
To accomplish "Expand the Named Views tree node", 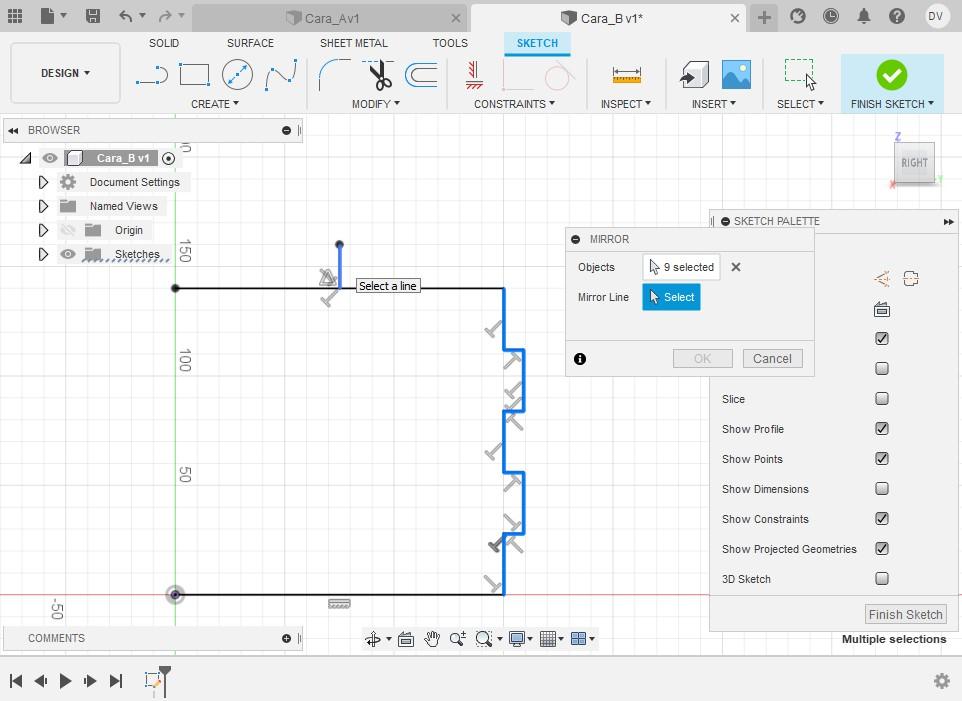I will tap(43, 206).
